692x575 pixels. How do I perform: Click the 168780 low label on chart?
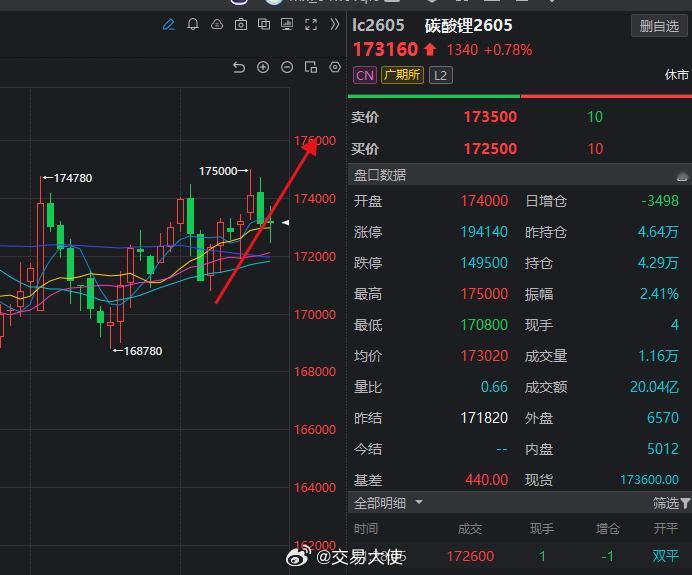(x=143, y=351)
